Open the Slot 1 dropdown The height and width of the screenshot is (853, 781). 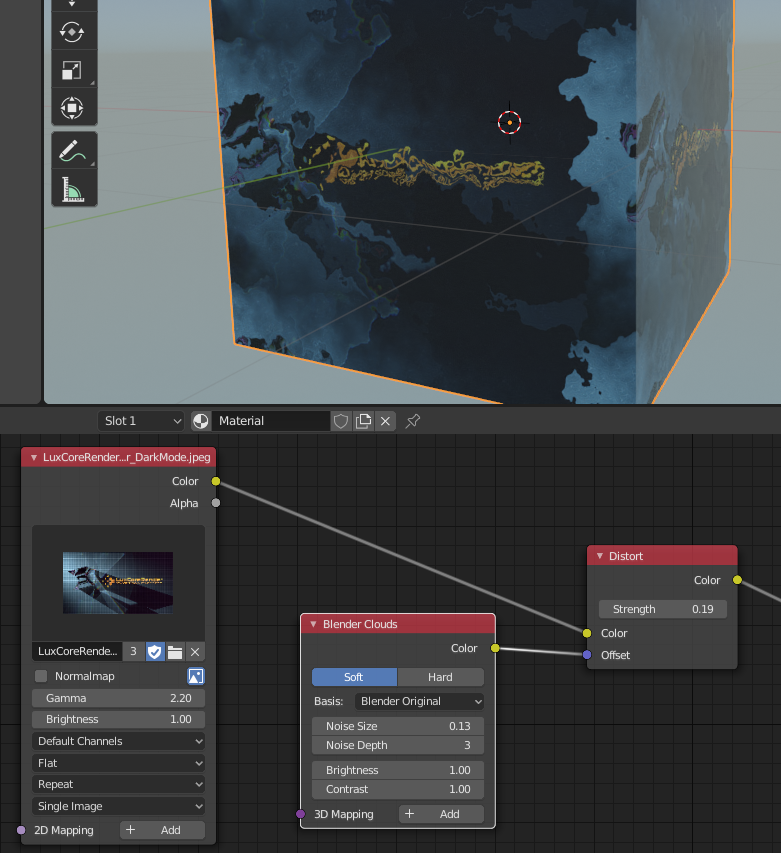pyautogui.click(x=141, y=421)
